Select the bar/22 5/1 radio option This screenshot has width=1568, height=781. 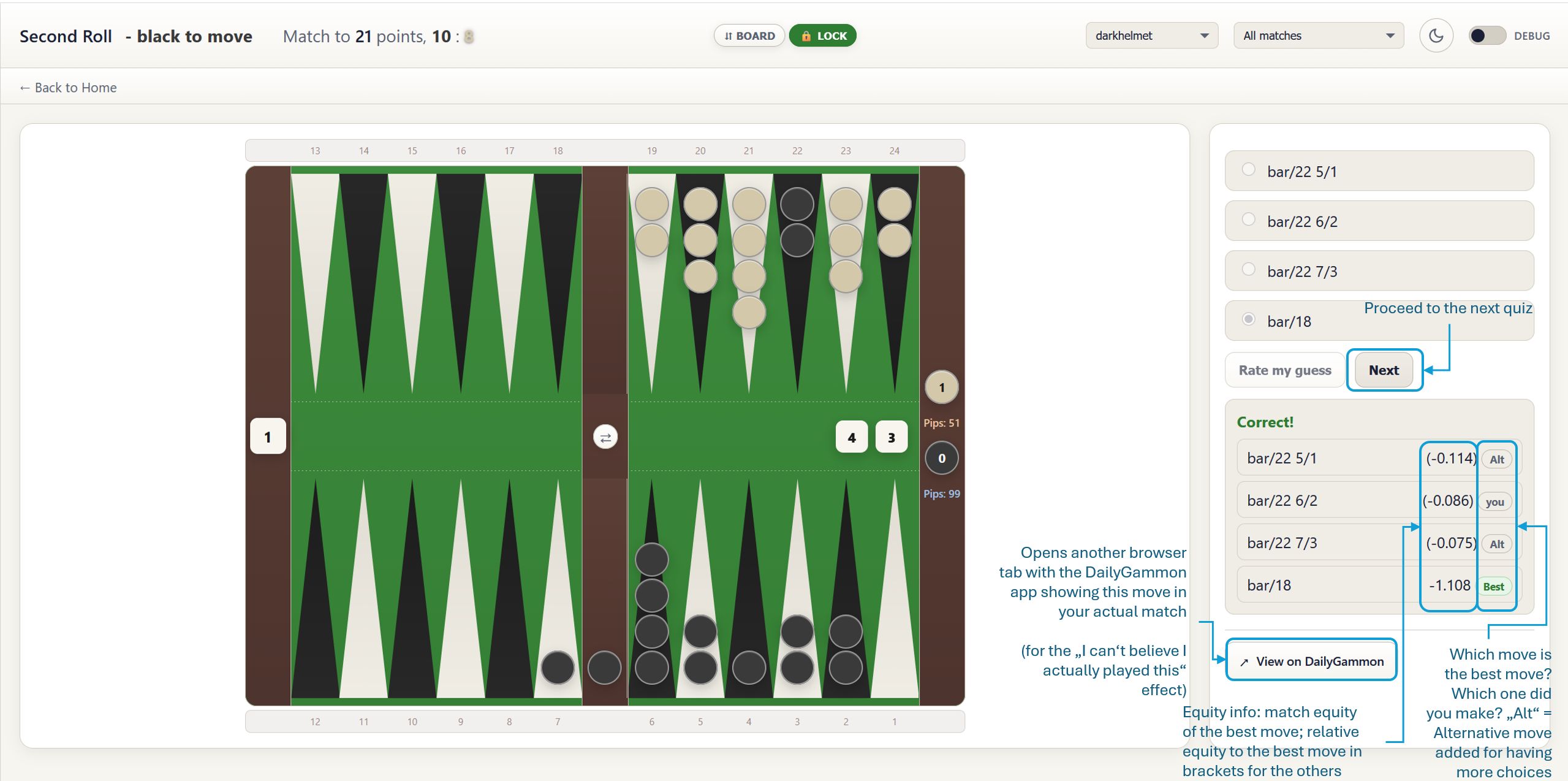[x=1248, y=170]
